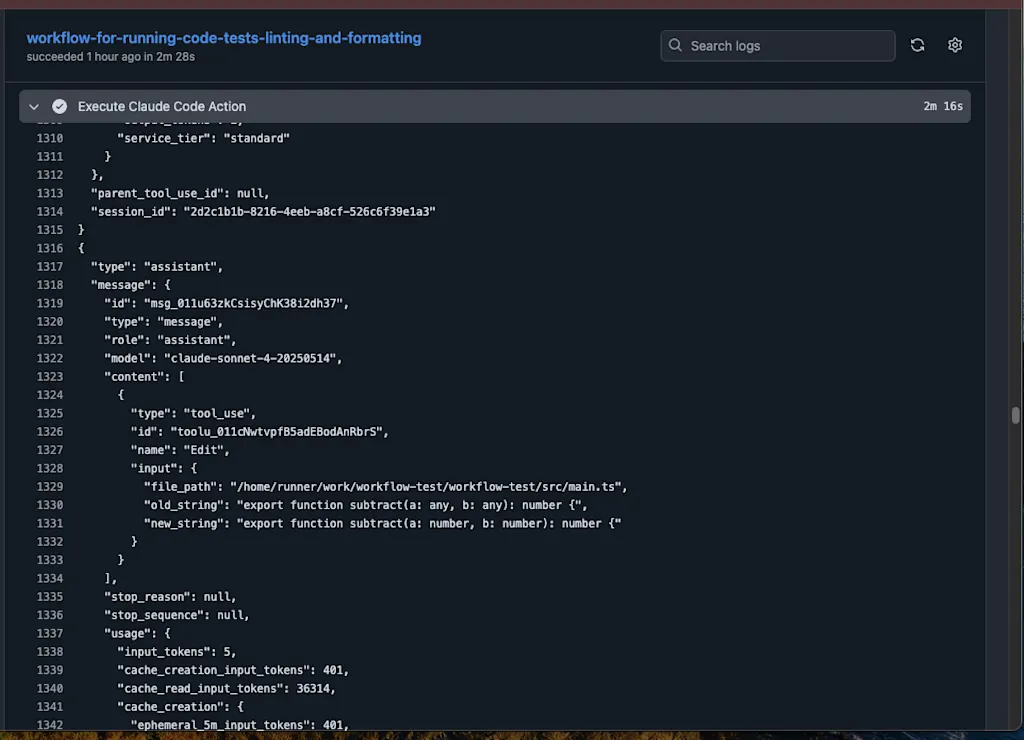Click the "service_tier": "standard" log line
The width and height of the screenshot is (1024, 740).
coord(203,138)
